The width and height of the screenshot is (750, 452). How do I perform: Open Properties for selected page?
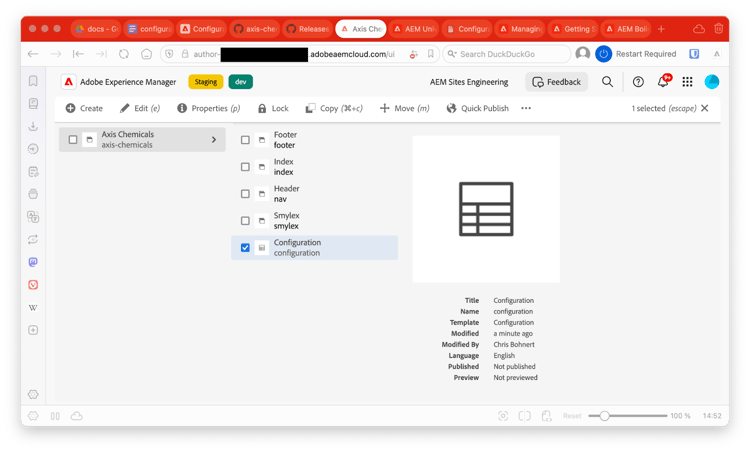coord(209,108)
